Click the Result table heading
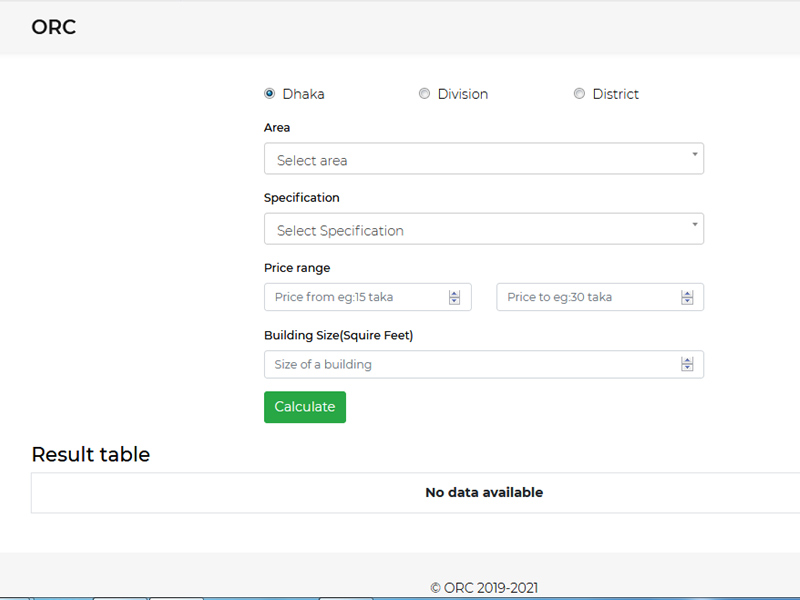The width and height of the screenshot is (800, 600). coord(91,454)
